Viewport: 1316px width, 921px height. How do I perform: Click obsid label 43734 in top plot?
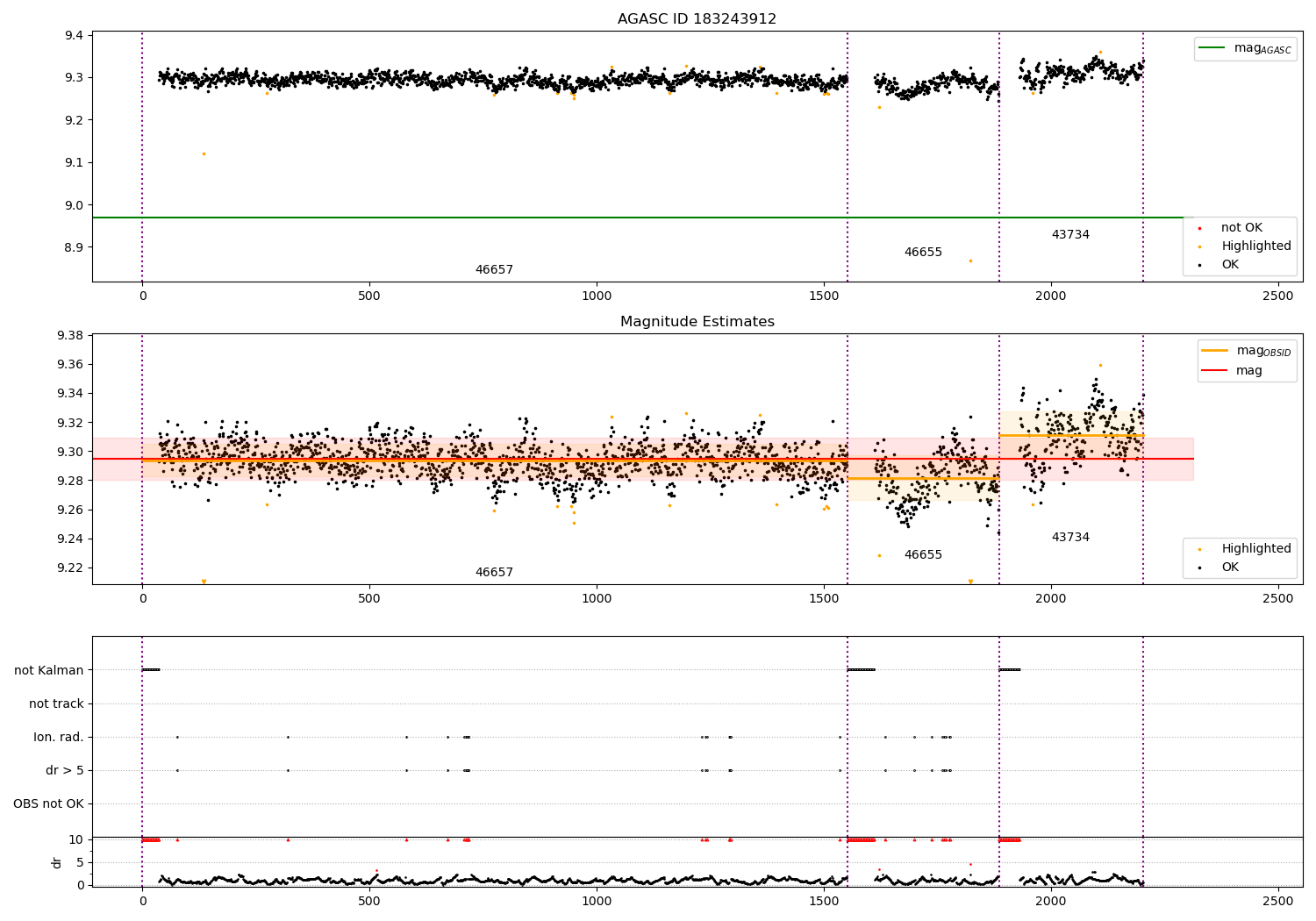[1070, 235]
